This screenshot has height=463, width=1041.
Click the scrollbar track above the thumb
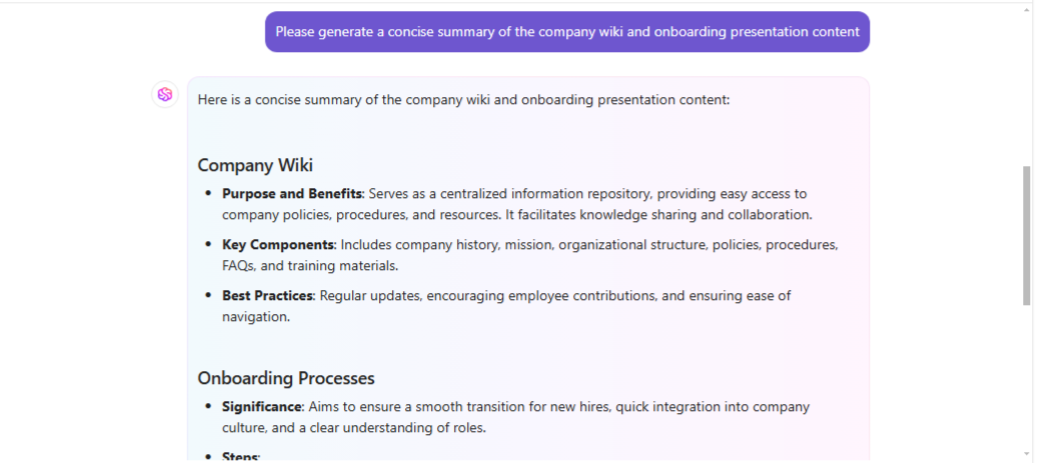click(1026, 90)
